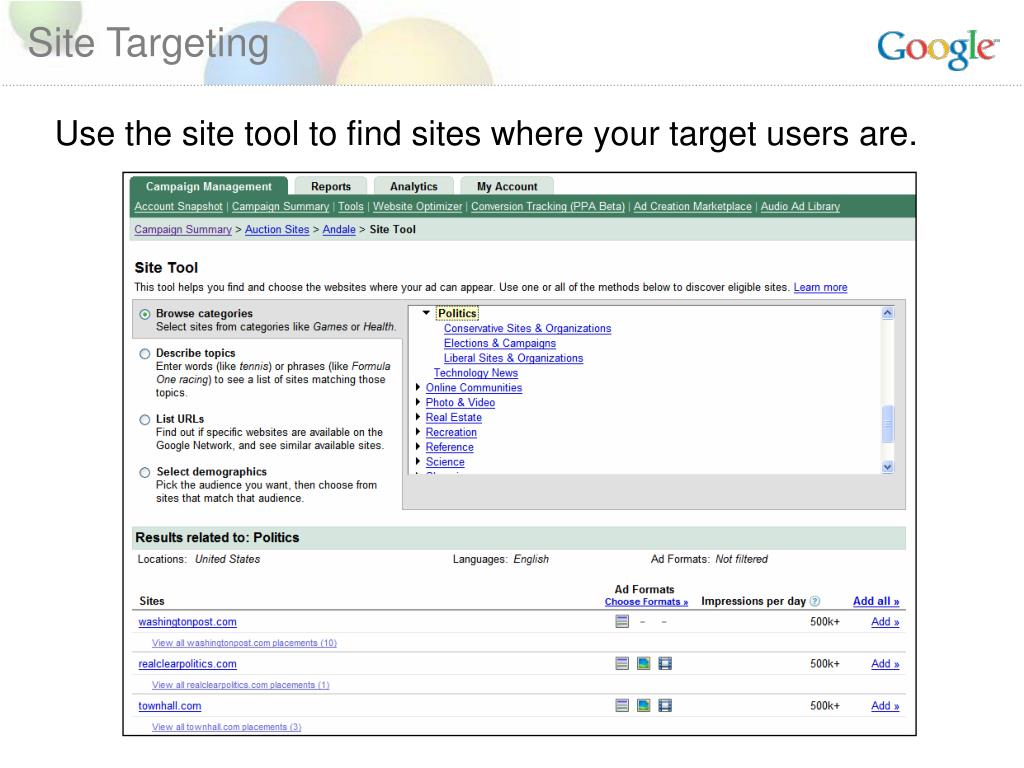Click the category list scroll down arrow
This screenshot has width=1024, height=768.
click(887, 466)
